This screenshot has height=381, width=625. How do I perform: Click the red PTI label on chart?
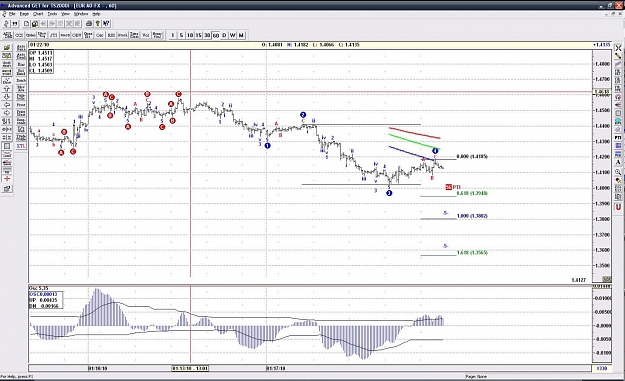tap(453, 187)
